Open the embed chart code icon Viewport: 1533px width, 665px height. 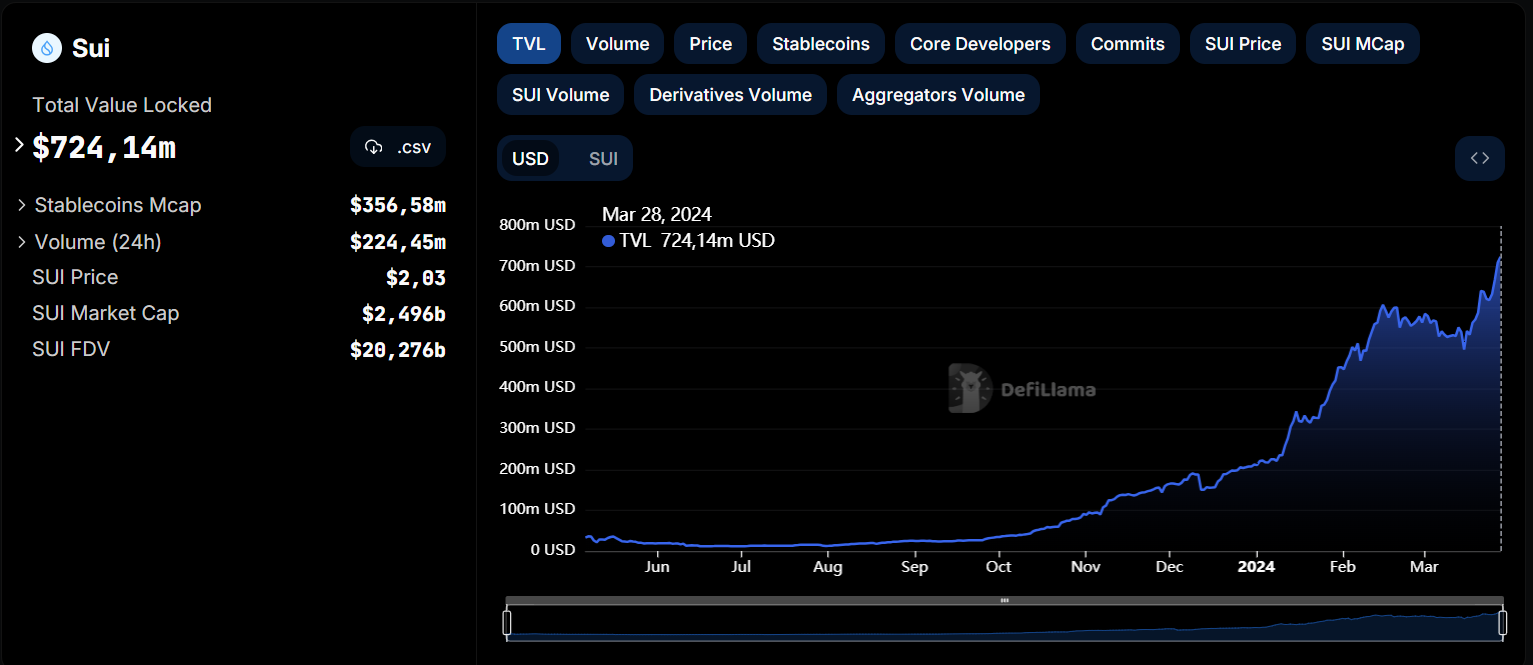pos(1480,158)
